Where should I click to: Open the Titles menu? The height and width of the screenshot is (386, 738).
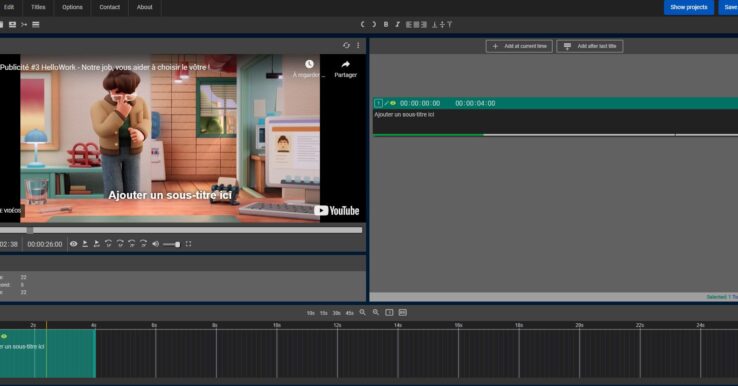tap(39, 7)
